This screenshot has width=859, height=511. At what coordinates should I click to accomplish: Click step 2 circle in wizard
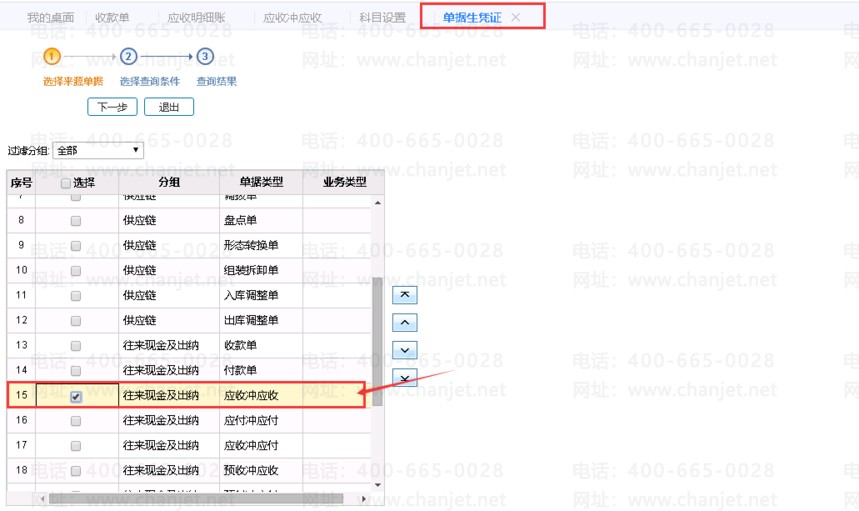(x=128, y=56)
